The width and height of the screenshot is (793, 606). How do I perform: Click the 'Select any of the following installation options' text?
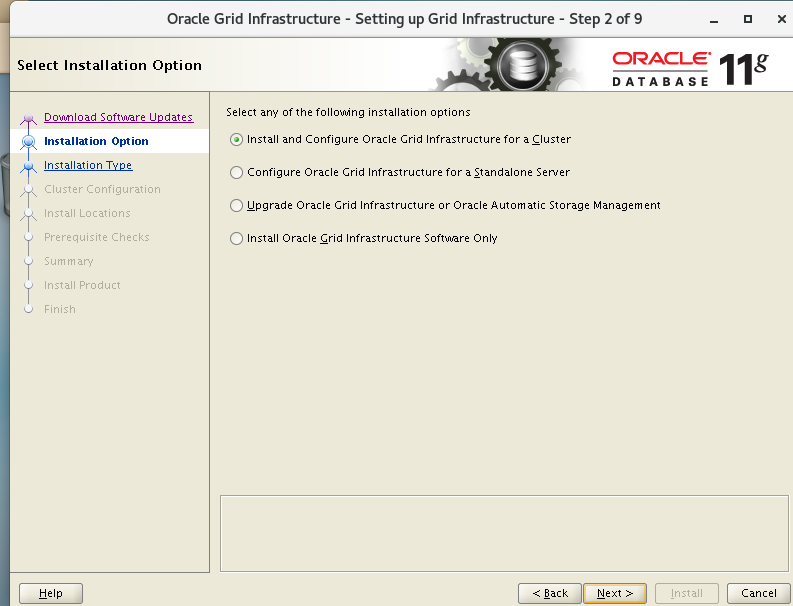[348, 112]
